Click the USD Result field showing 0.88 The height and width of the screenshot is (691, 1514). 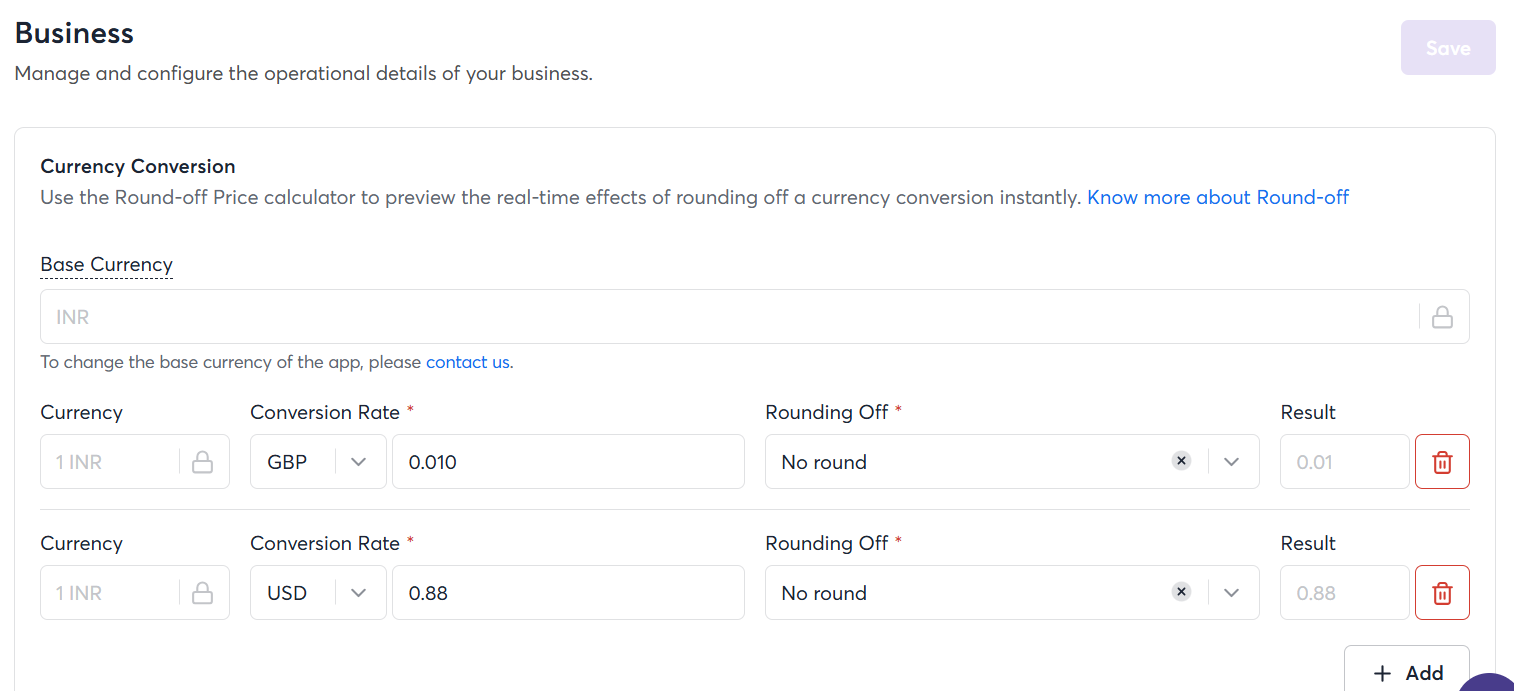click(1343, 593)
